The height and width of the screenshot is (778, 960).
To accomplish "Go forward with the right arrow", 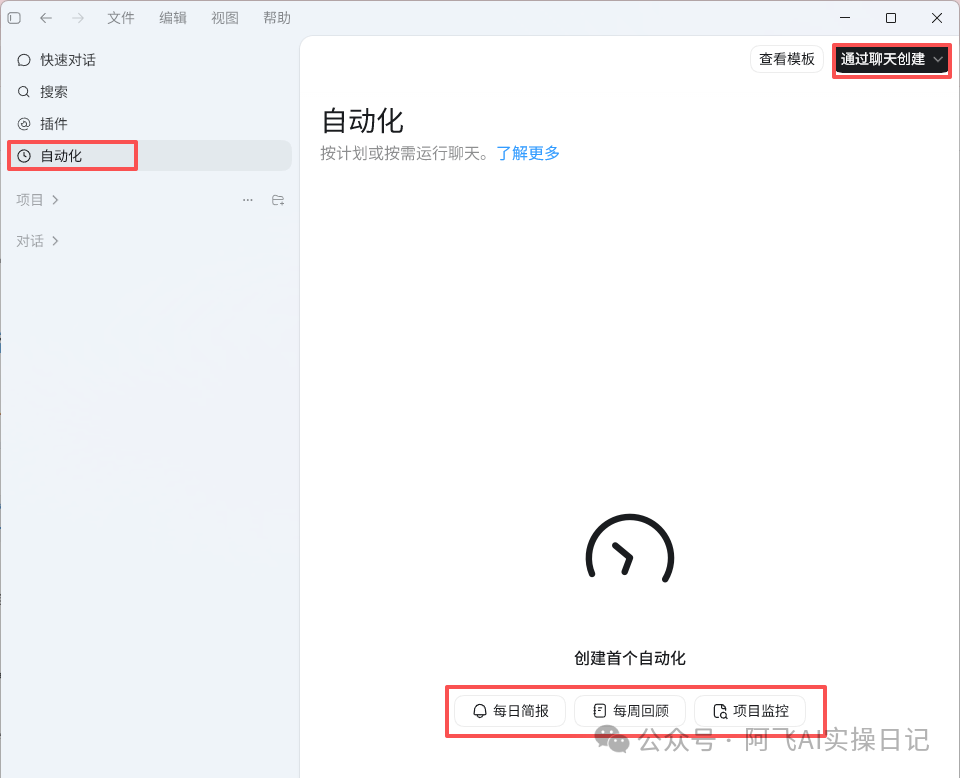I will click(78, 18).
